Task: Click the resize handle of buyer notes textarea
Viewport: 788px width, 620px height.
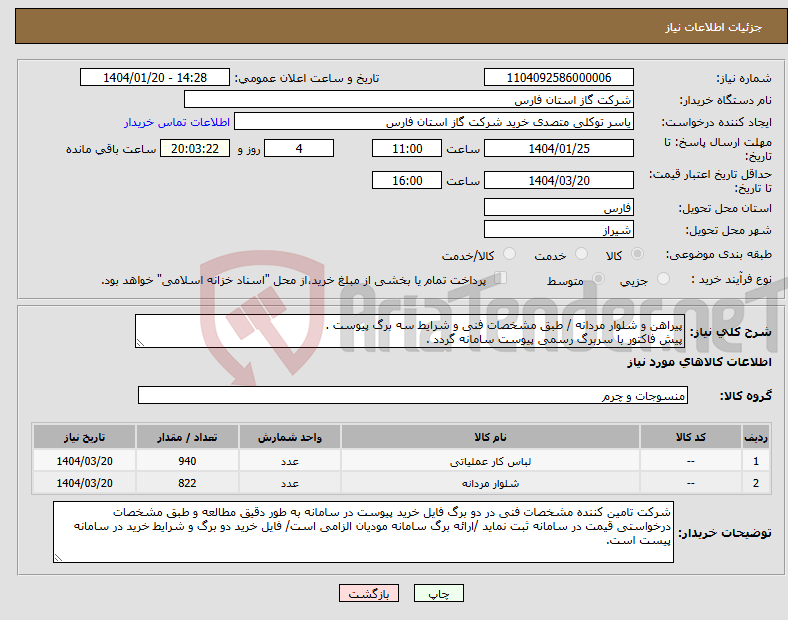Action: tap(58, 558)
